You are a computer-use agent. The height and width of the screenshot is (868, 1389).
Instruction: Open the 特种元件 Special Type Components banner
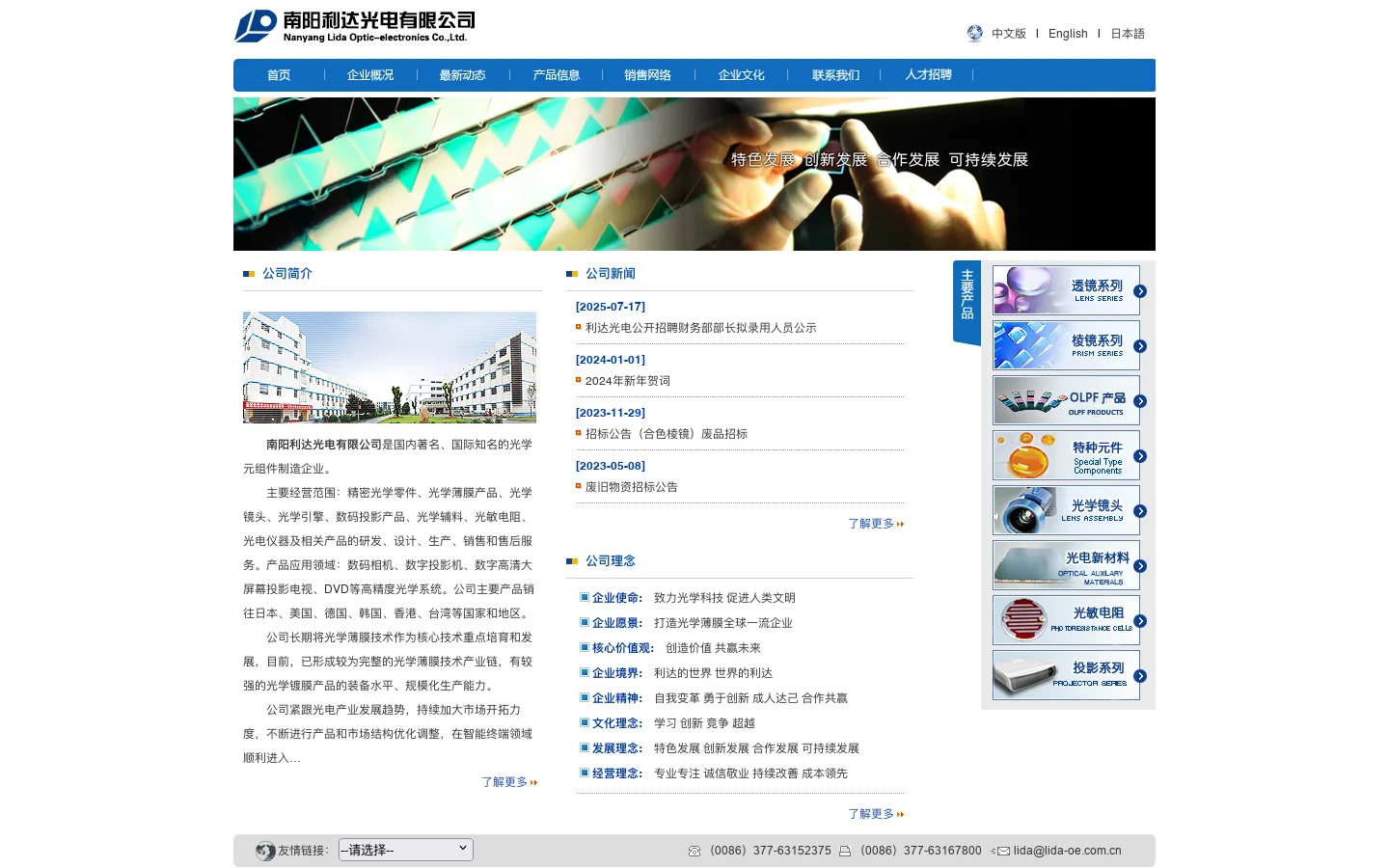click(1066, 455)
